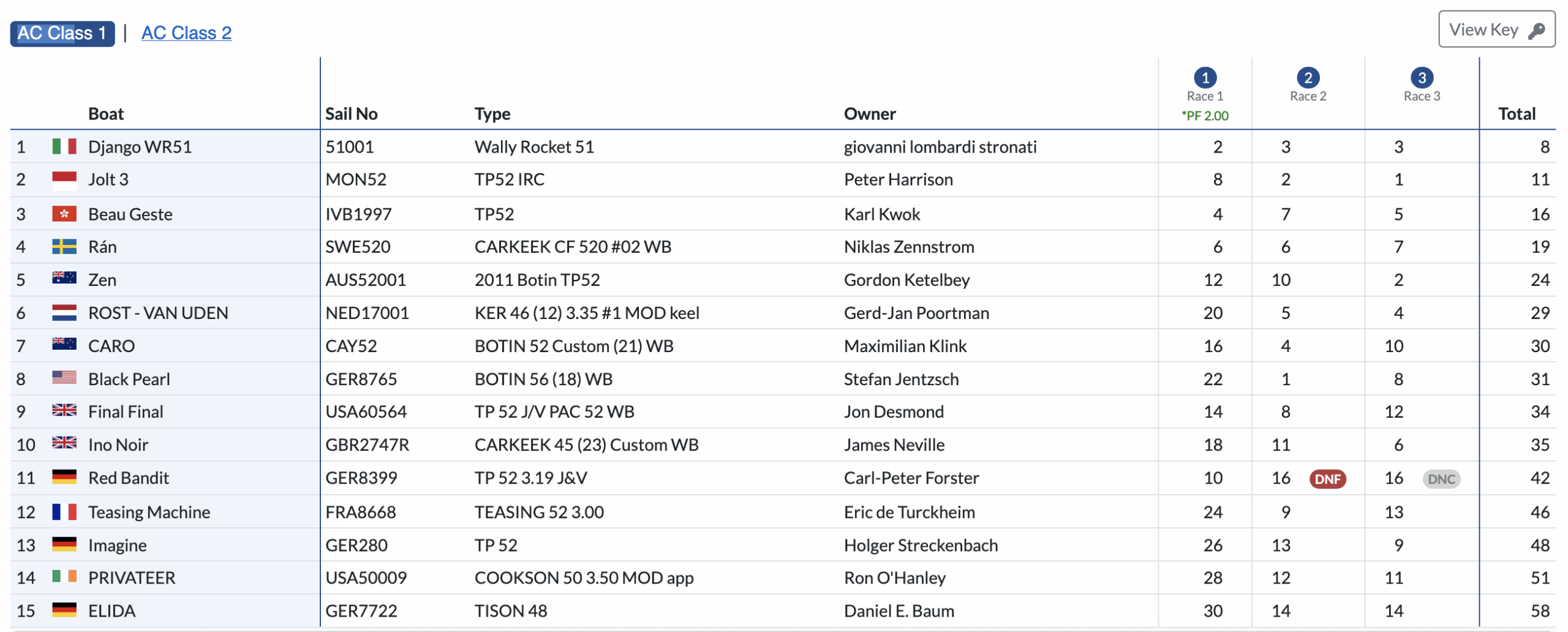
Task: Click the French flag beside Teasing Machine
Action: (x=64, y=512)
